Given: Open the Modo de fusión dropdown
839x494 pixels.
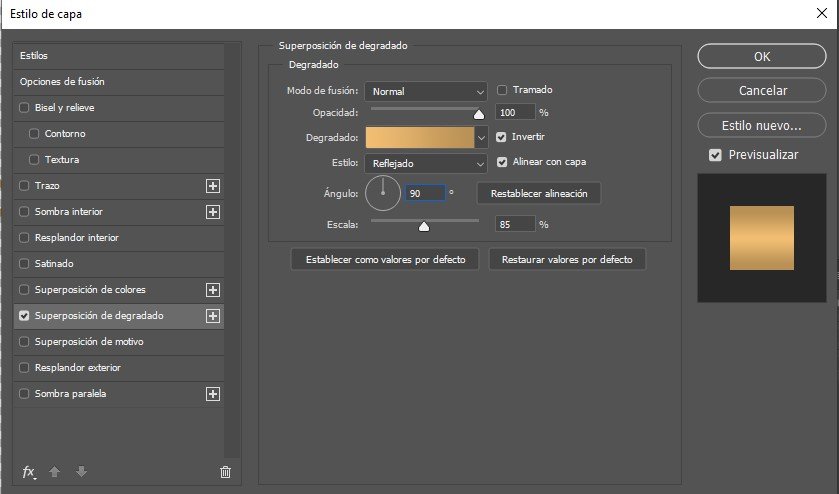Looking at the screenshot, I should pyautogui.click(x=425, y=91).
